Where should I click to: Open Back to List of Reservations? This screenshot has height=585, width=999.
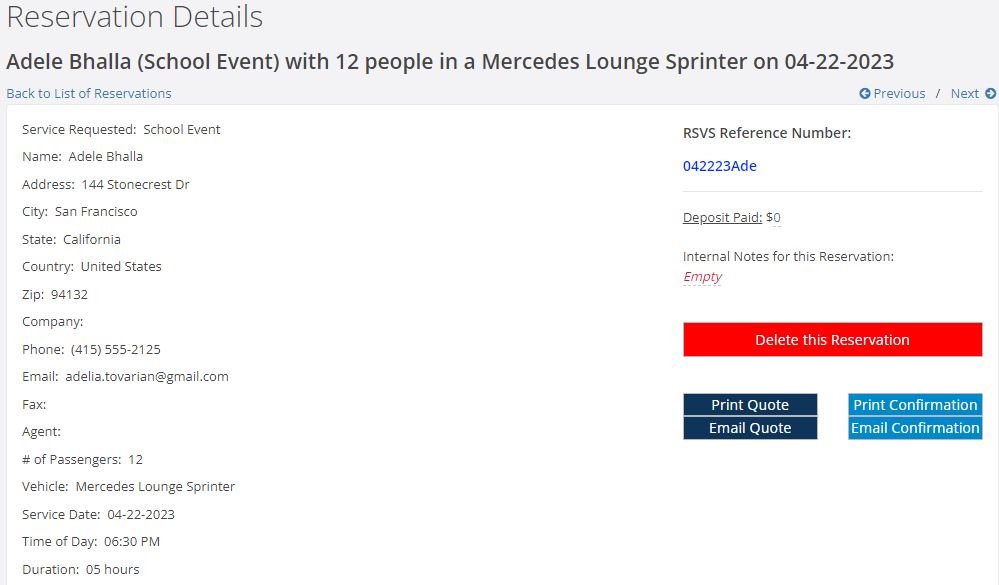(x=89, y=94)
